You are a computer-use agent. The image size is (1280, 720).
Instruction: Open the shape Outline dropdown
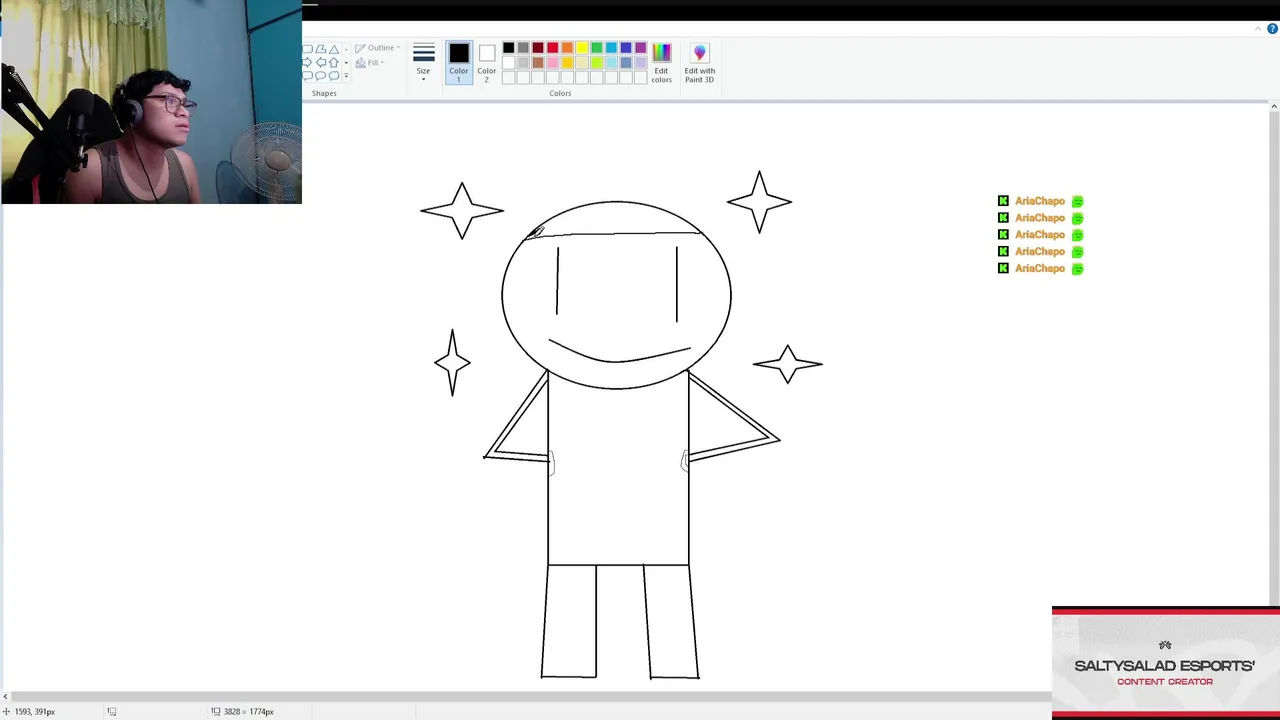(x=378, y=48)
